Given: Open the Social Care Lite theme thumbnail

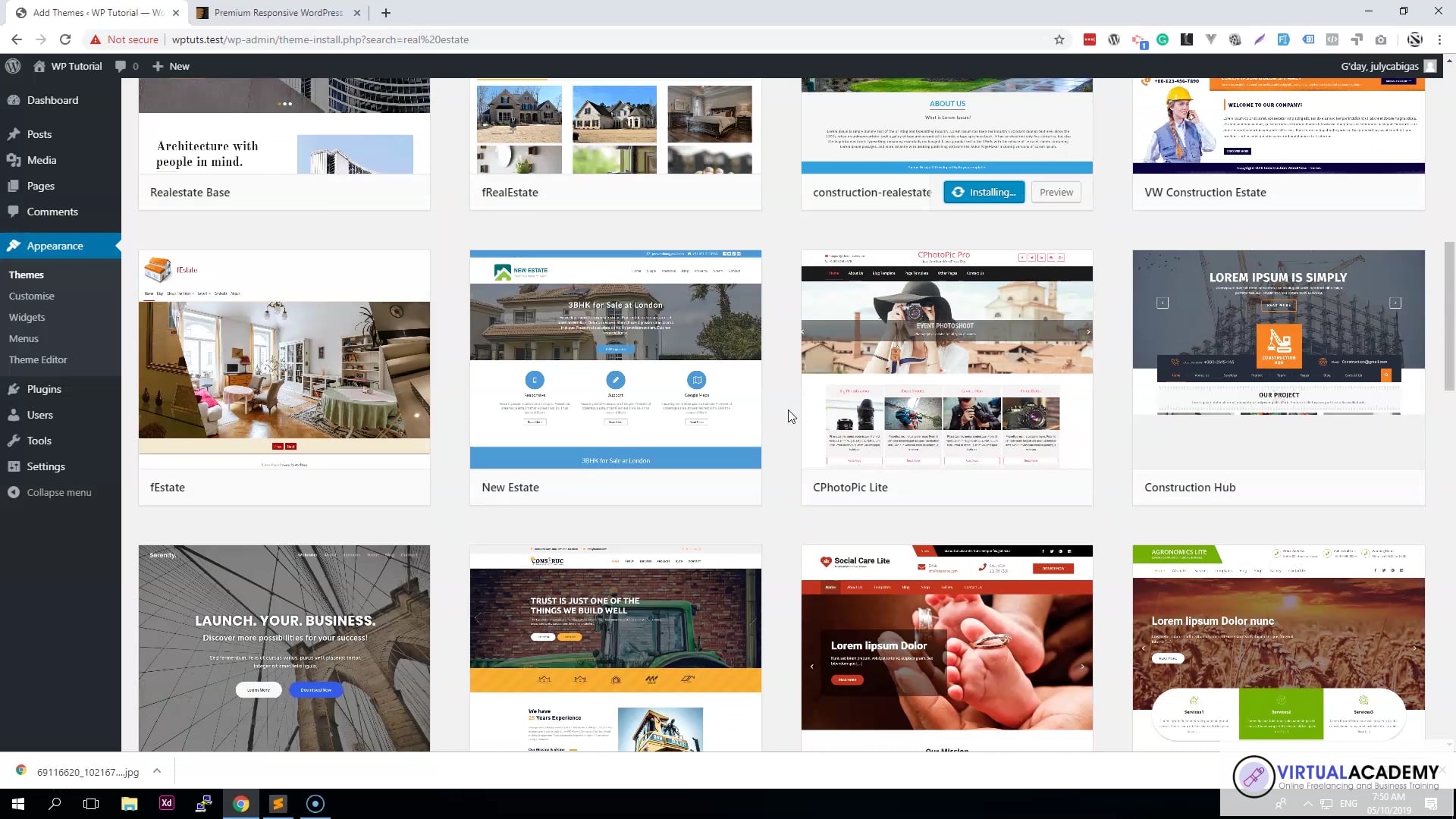Looking at the screenshot, I should pyautogui.click(x=947, y=648).
